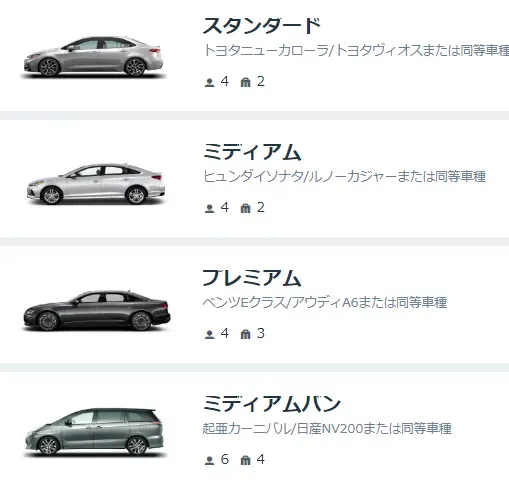The width and height of the screenshot is (509, 487).
Task: Click the passenger icon in ミディアムバン row
Action: [x=209, y=460]
